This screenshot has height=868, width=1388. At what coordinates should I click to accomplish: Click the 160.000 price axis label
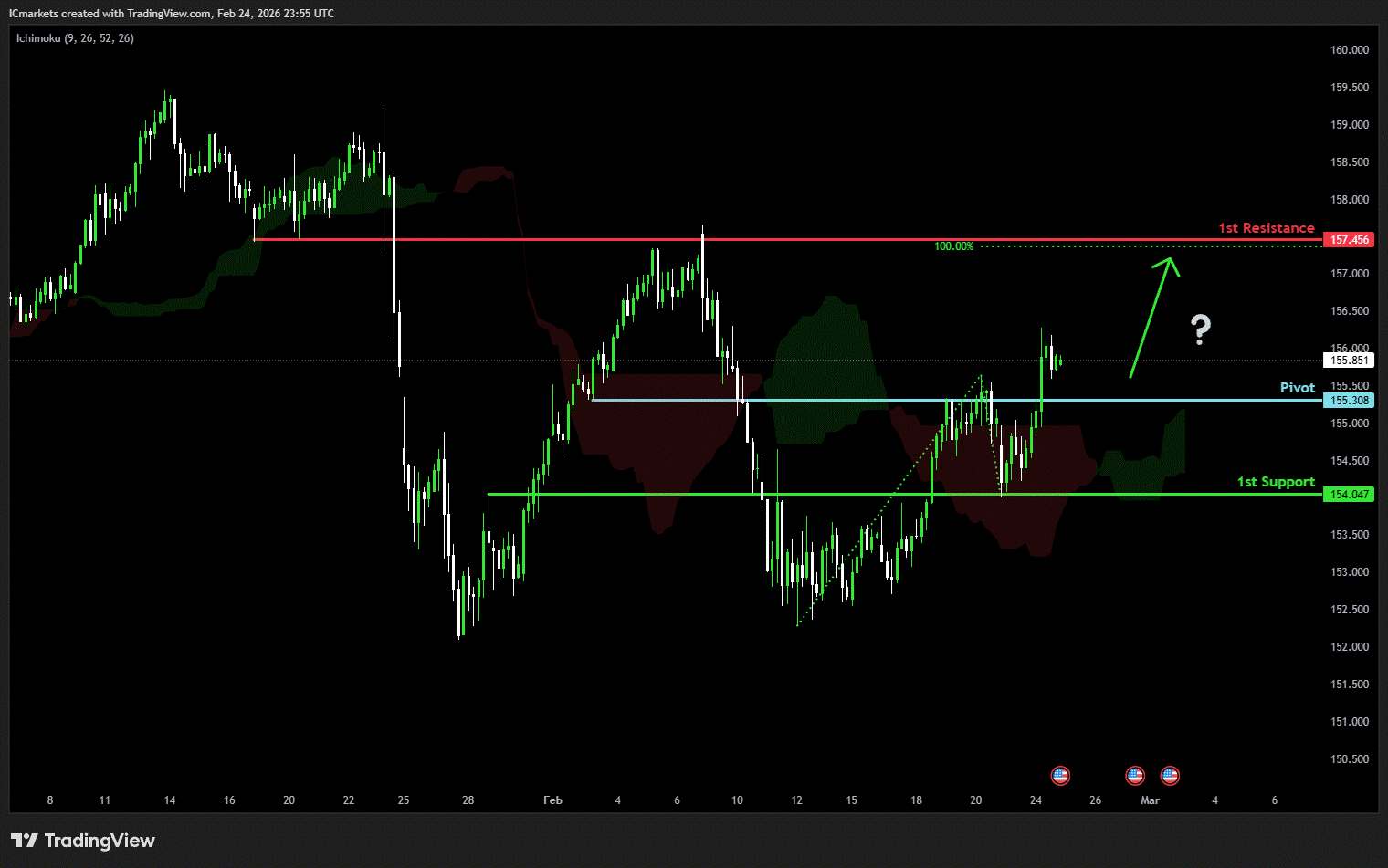(1349, 50)
